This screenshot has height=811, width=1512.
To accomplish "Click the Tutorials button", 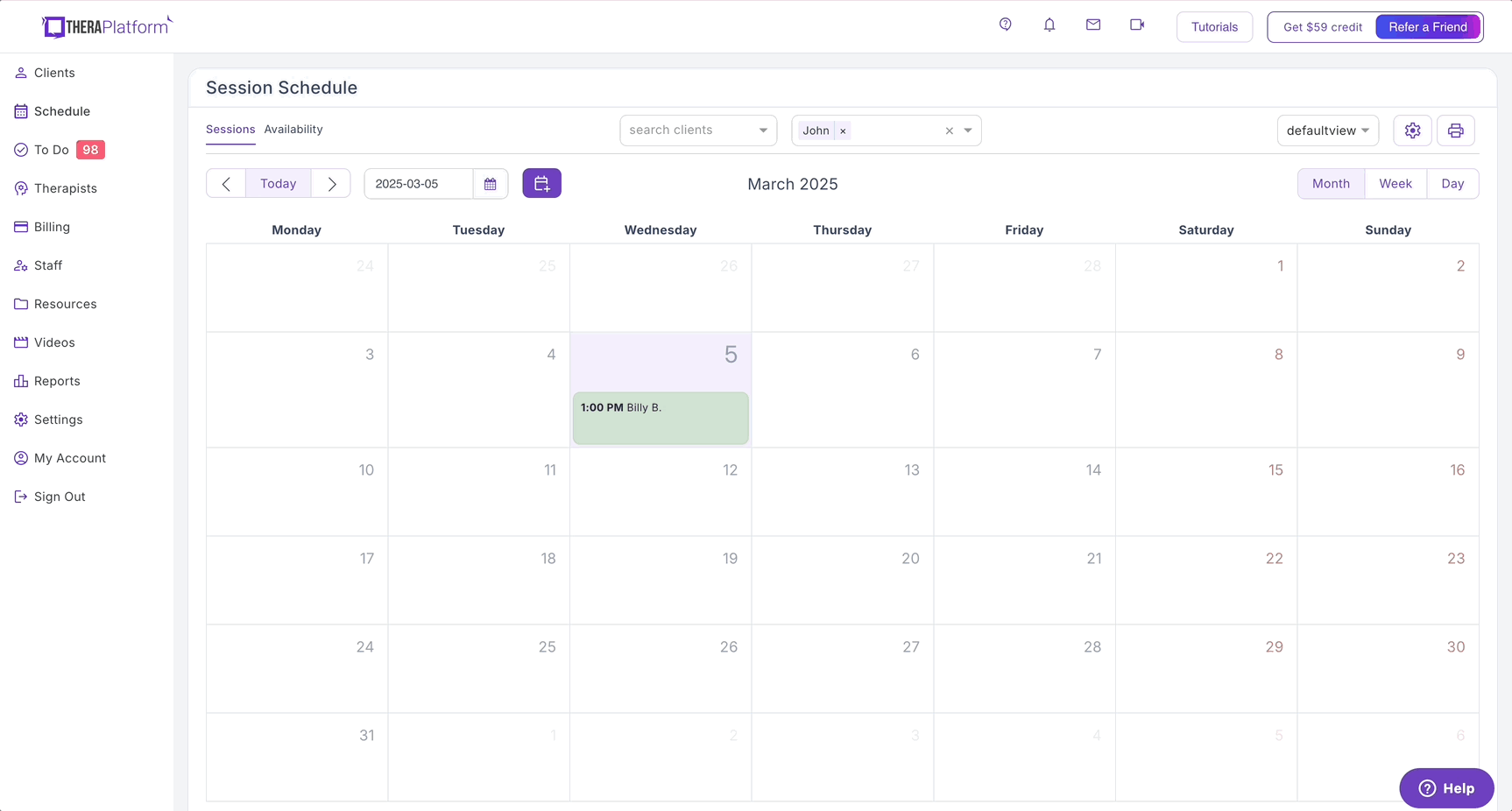I will click(1214, 27).
